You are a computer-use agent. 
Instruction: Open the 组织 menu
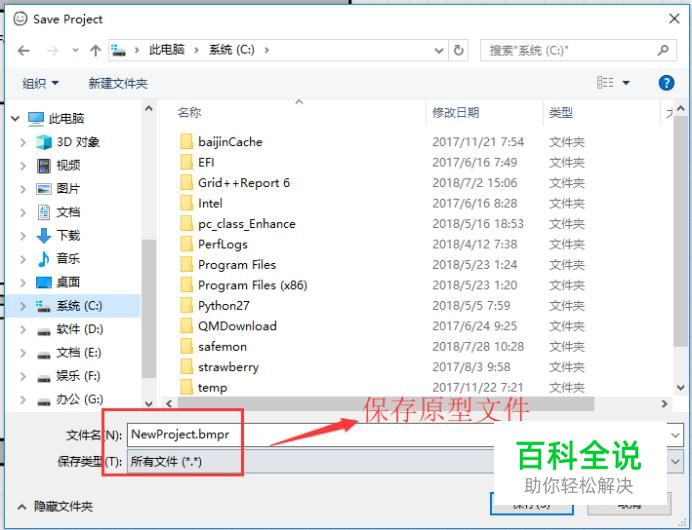pyautogui.click(x=40, y=83)
